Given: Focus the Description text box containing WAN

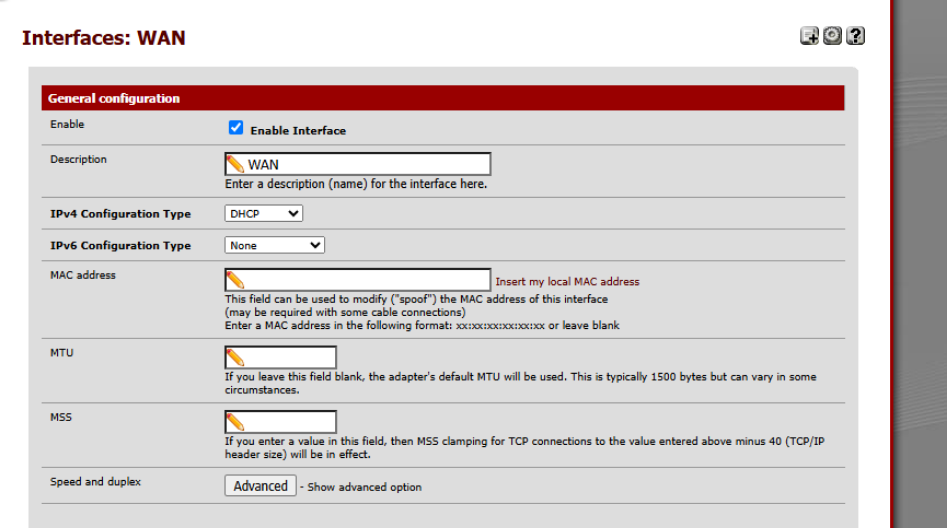Looking at the screenshot, I should coord(365,164).
